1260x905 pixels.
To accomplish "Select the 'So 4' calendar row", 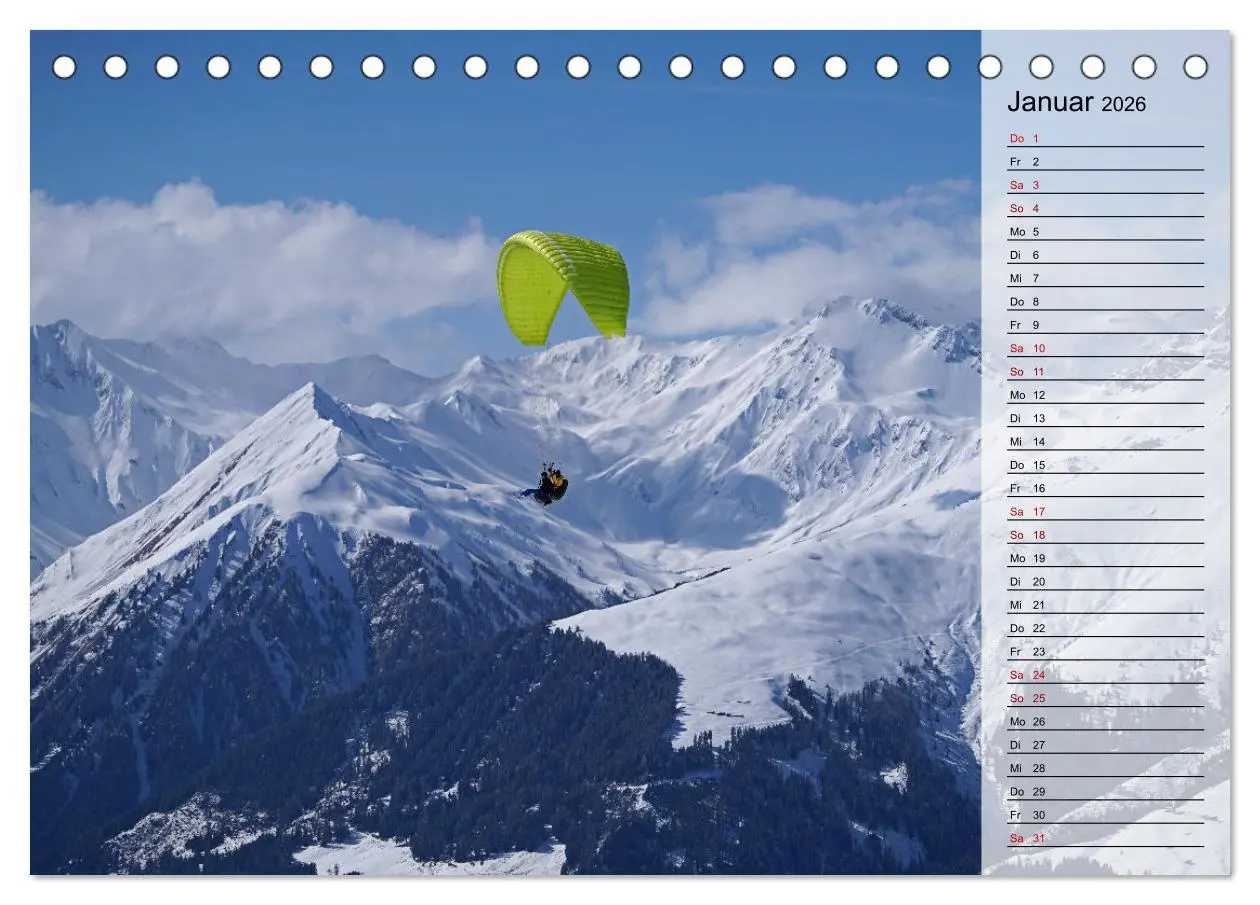I will 1105,208.
